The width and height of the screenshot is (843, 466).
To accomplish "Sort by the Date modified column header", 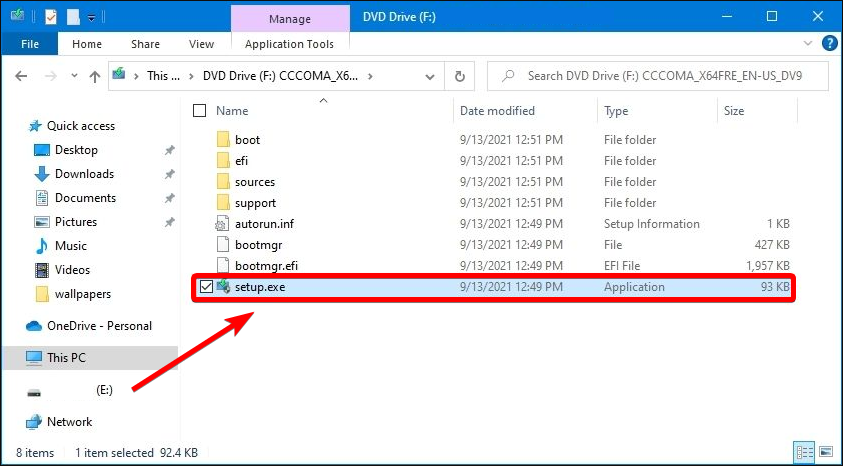I will 497,111.
